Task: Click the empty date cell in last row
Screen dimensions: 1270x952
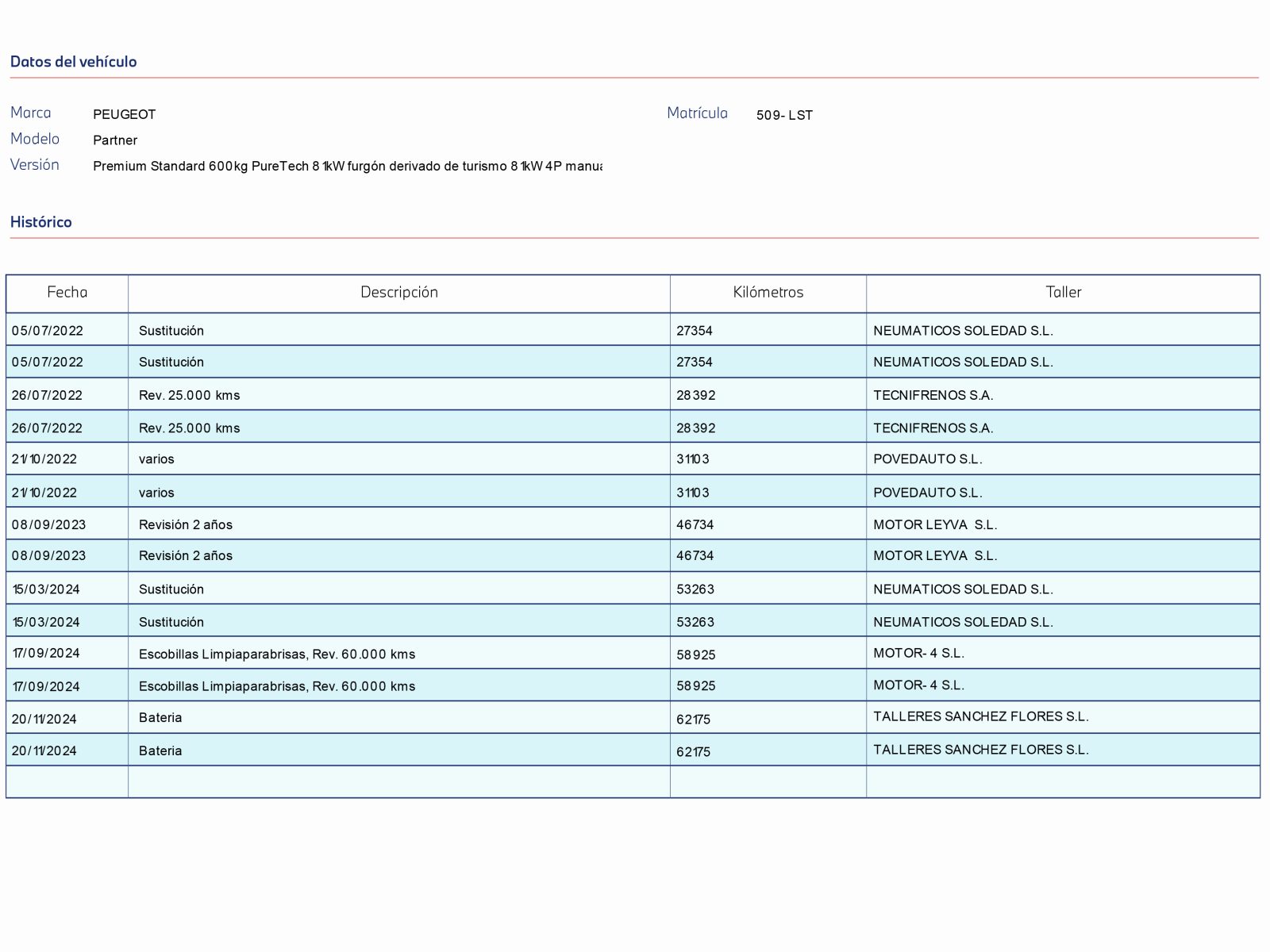Action: [67, 782]
